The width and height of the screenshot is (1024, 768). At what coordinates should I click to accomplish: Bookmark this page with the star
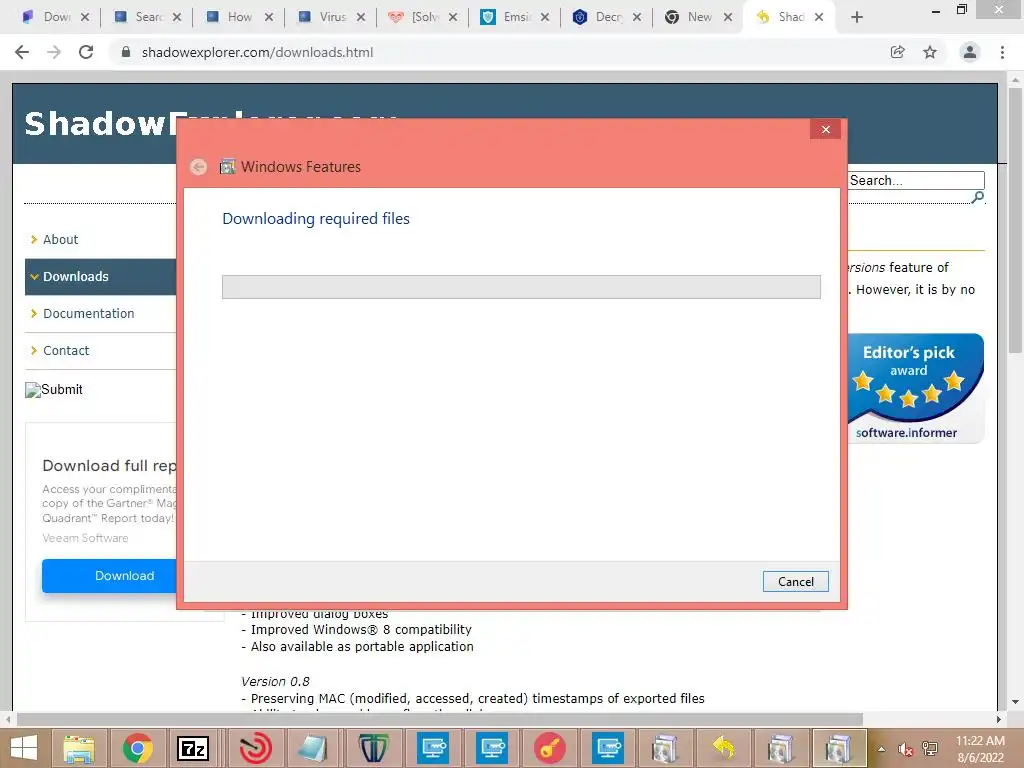(x=930, y=52)
